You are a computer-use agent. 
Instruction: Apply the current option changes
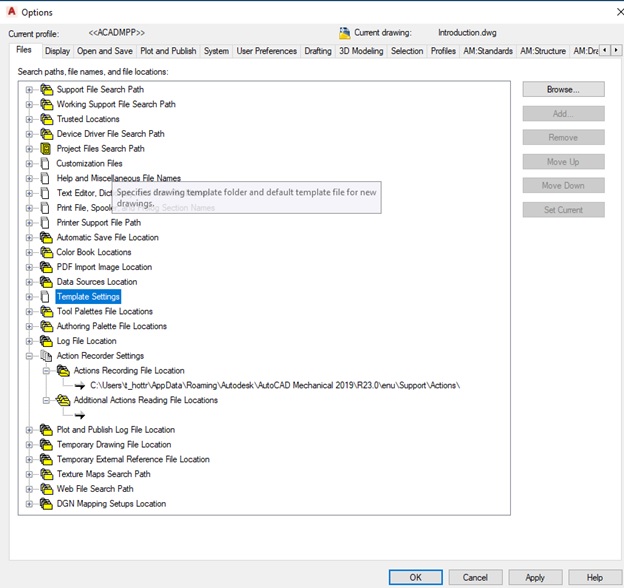535,577
